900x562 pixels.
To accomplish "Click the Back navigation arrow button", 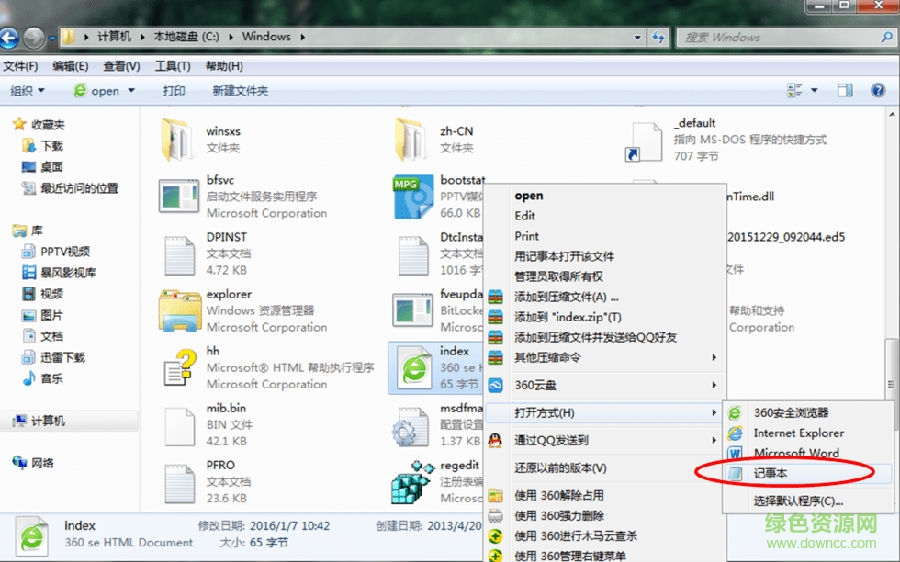I will (9, 38).
